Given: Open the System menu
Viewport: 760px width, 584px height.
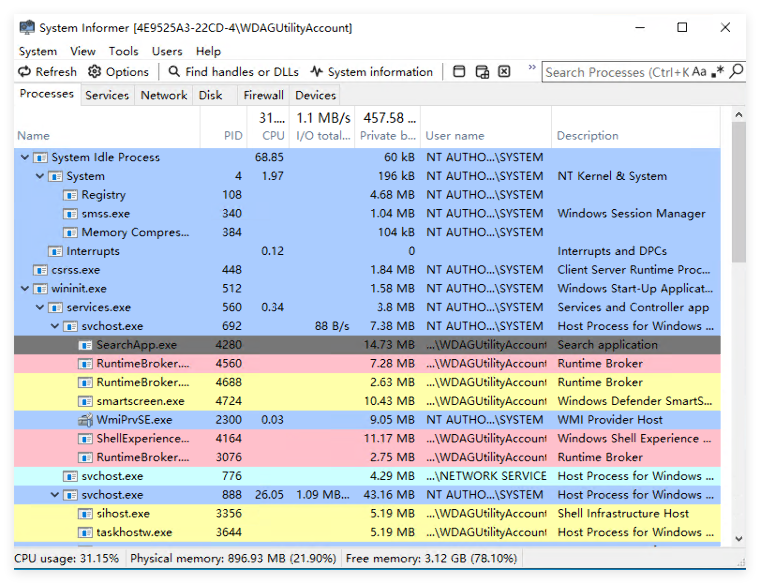Looking at the screenshot, I should 37,51.
